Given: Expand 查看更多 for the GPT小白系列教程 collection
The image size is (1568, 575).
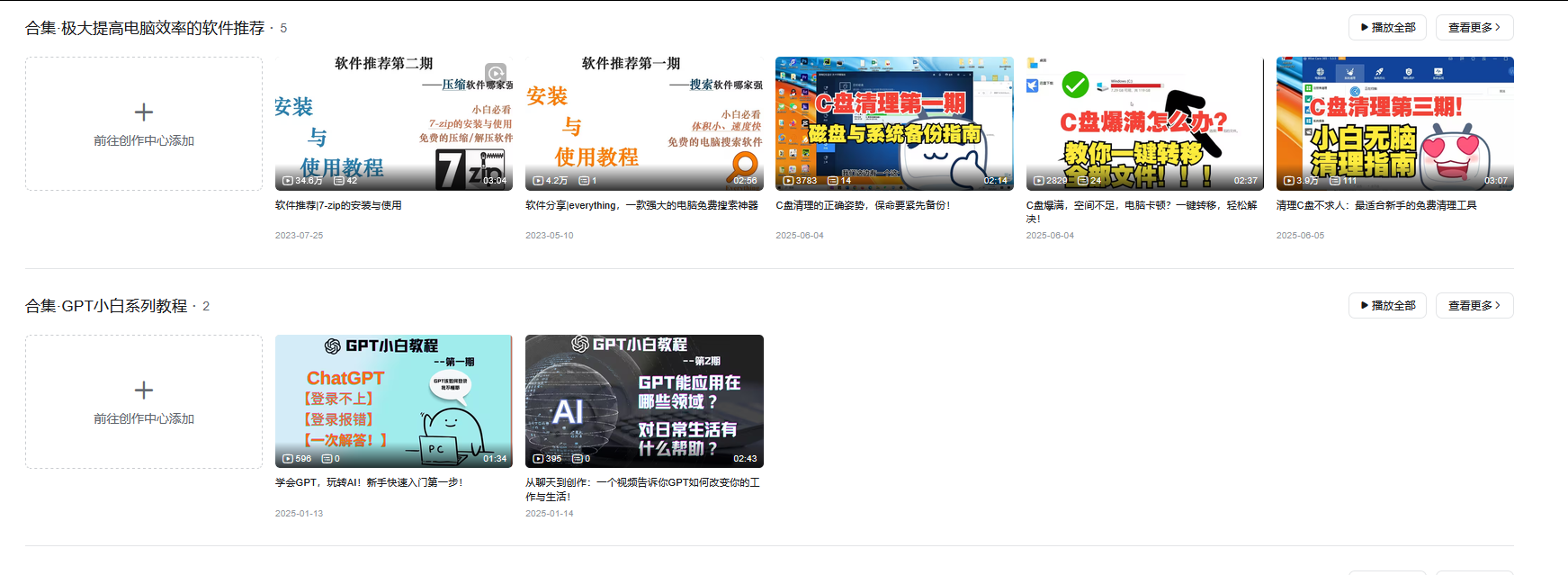Looking at the screenshot, I should (1474, 306).
